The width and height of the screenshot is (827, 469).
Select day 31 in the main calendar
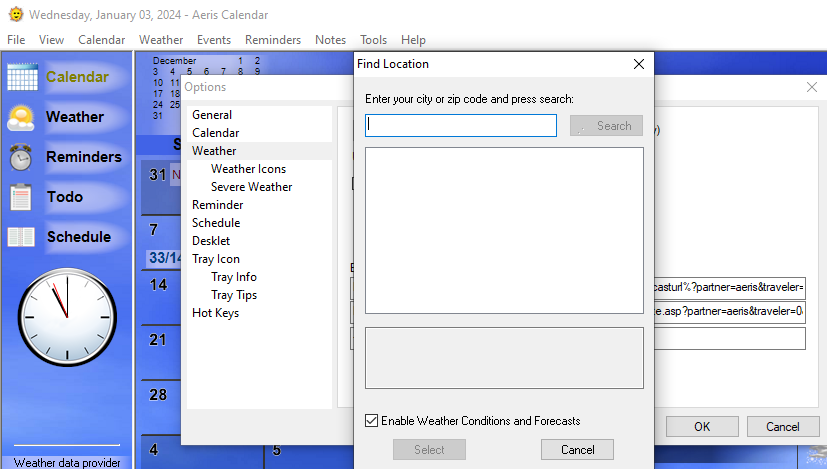(158, 175)
